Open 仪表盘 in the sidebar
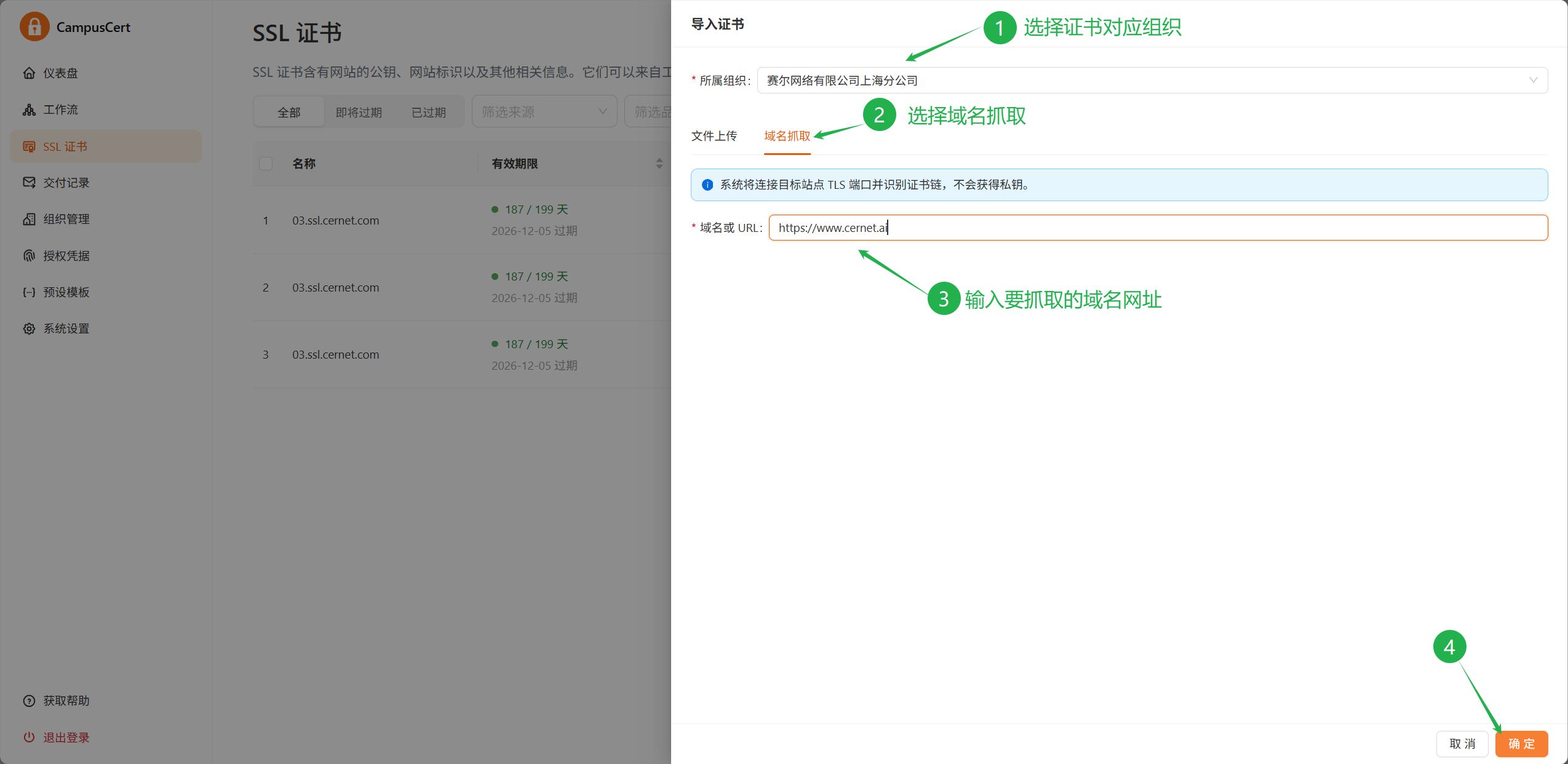Image resolution: width=1568 pixels, height=764 pixels. point(106,73)
